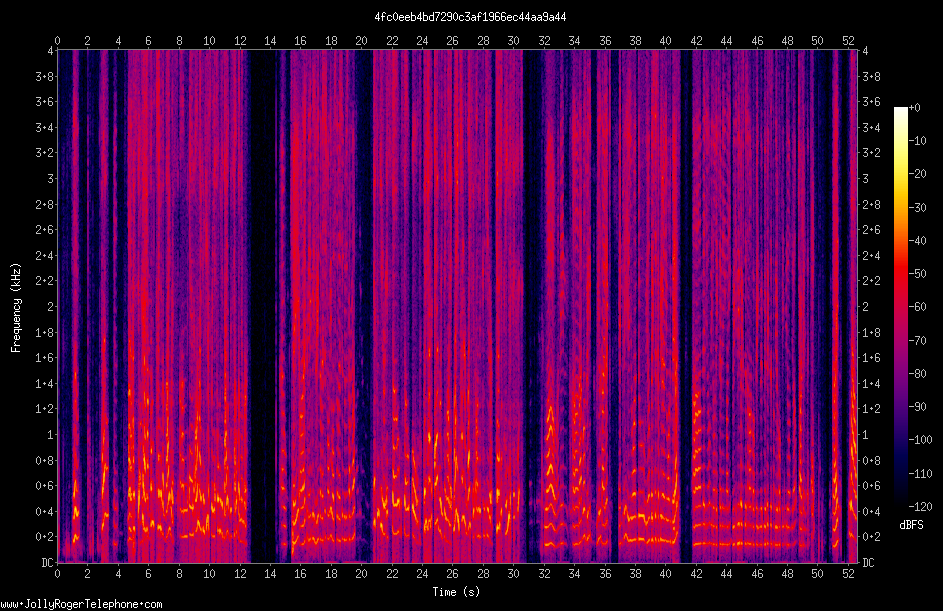Viewport: 943px width, 611px height.
Task: Click the spectrogram title 4fc0eeb4bd7290c3af1966ec44aa9a44
Action: point(470,17)
